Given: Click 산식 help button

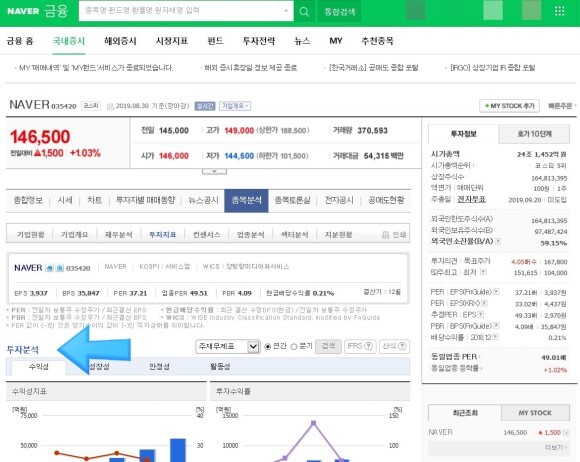Looking at the screenshot, I should click(394, 346).
